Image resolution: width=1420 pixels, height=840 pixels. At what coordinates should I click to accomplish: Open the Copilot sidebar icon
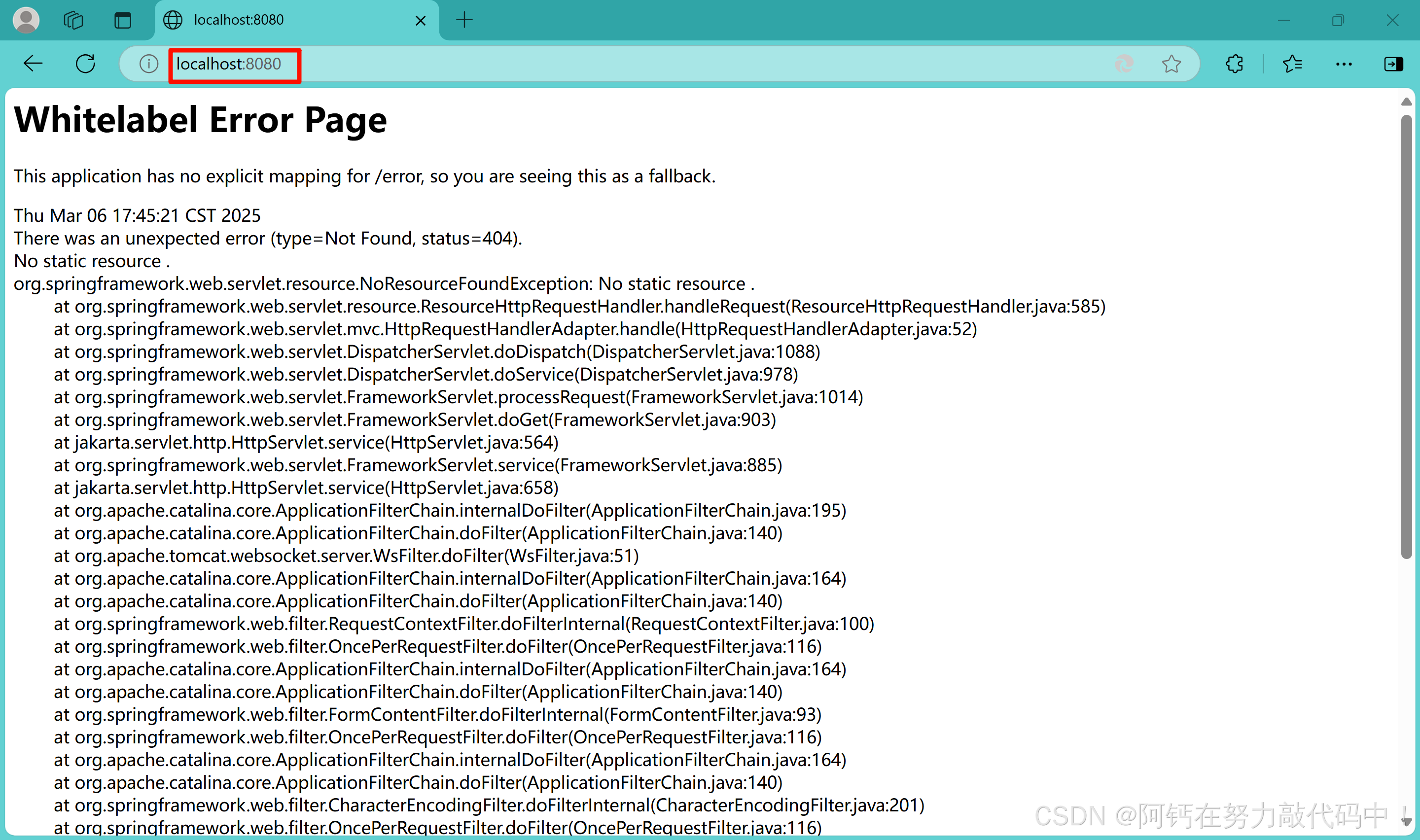pos(1393,64)
